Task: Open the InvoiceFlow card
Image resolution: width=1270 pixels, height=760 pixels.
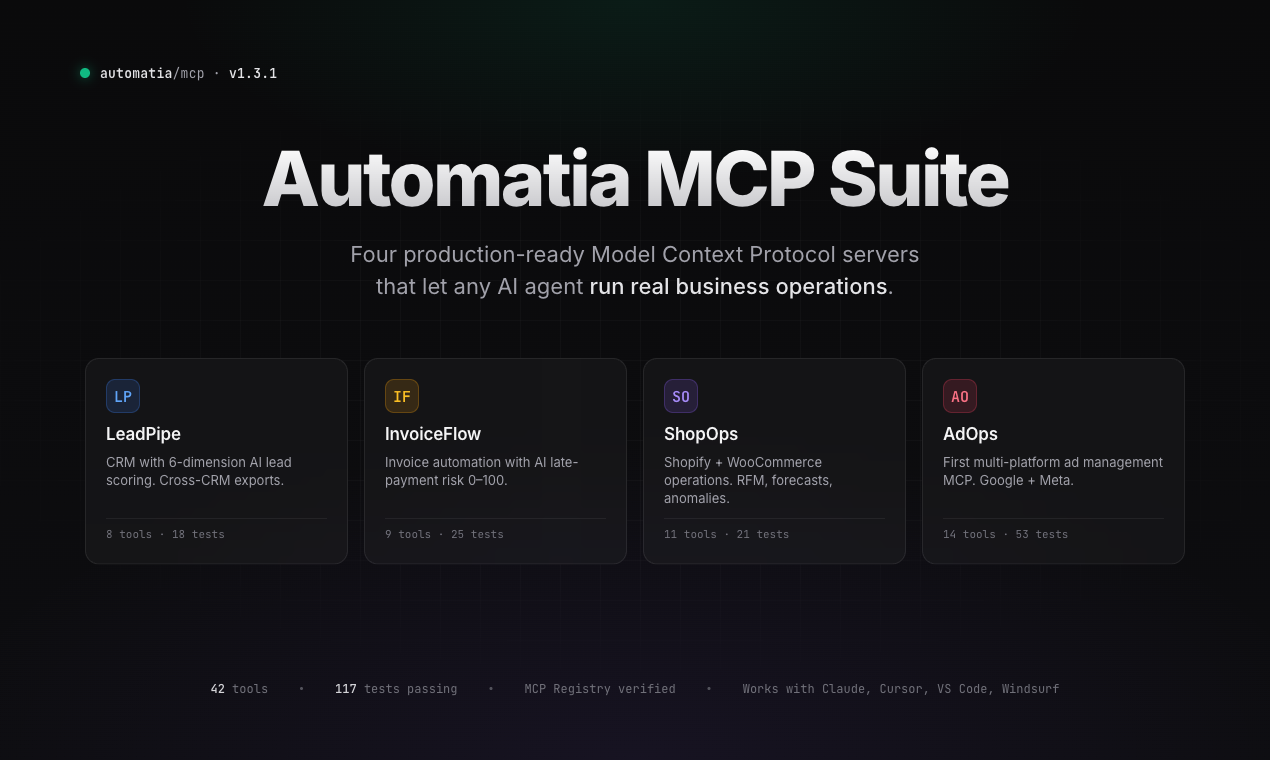Action: tap(495, 461)
